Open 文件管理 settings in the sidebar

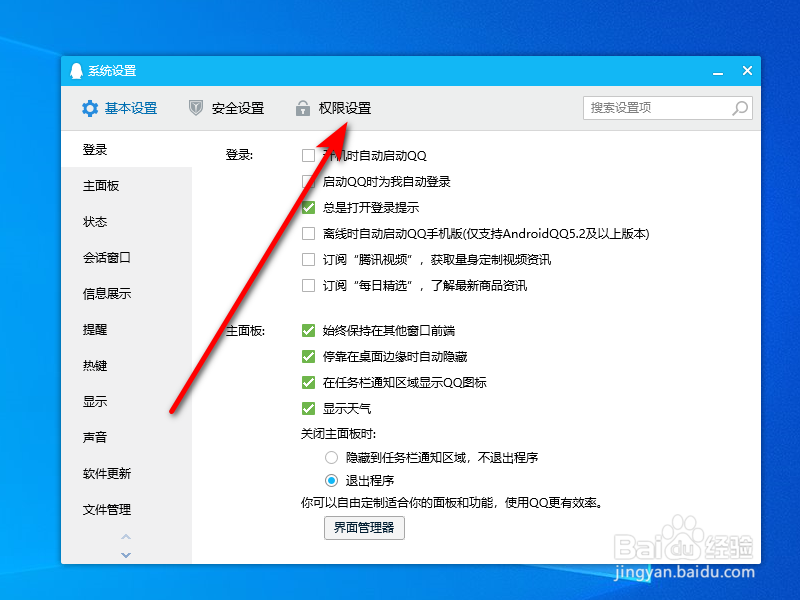[x=127, y=509]
